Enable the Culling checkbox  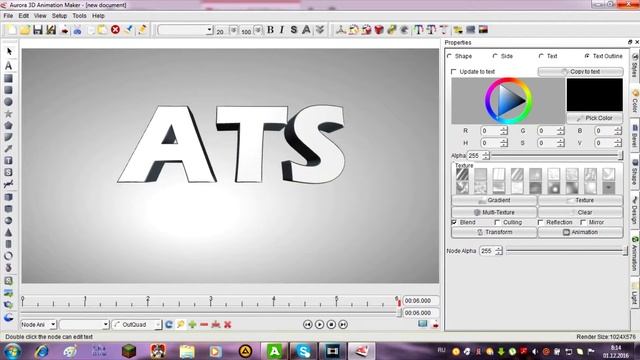497,222
